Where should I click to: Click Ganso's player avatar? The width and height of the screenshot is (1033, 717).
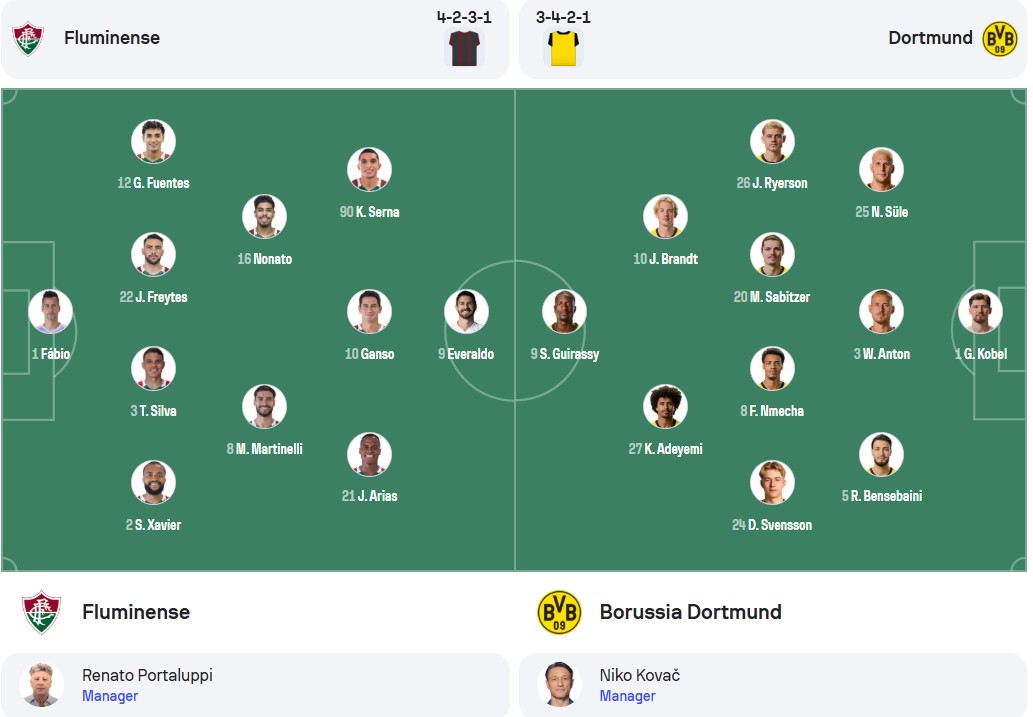pos(370,311)
